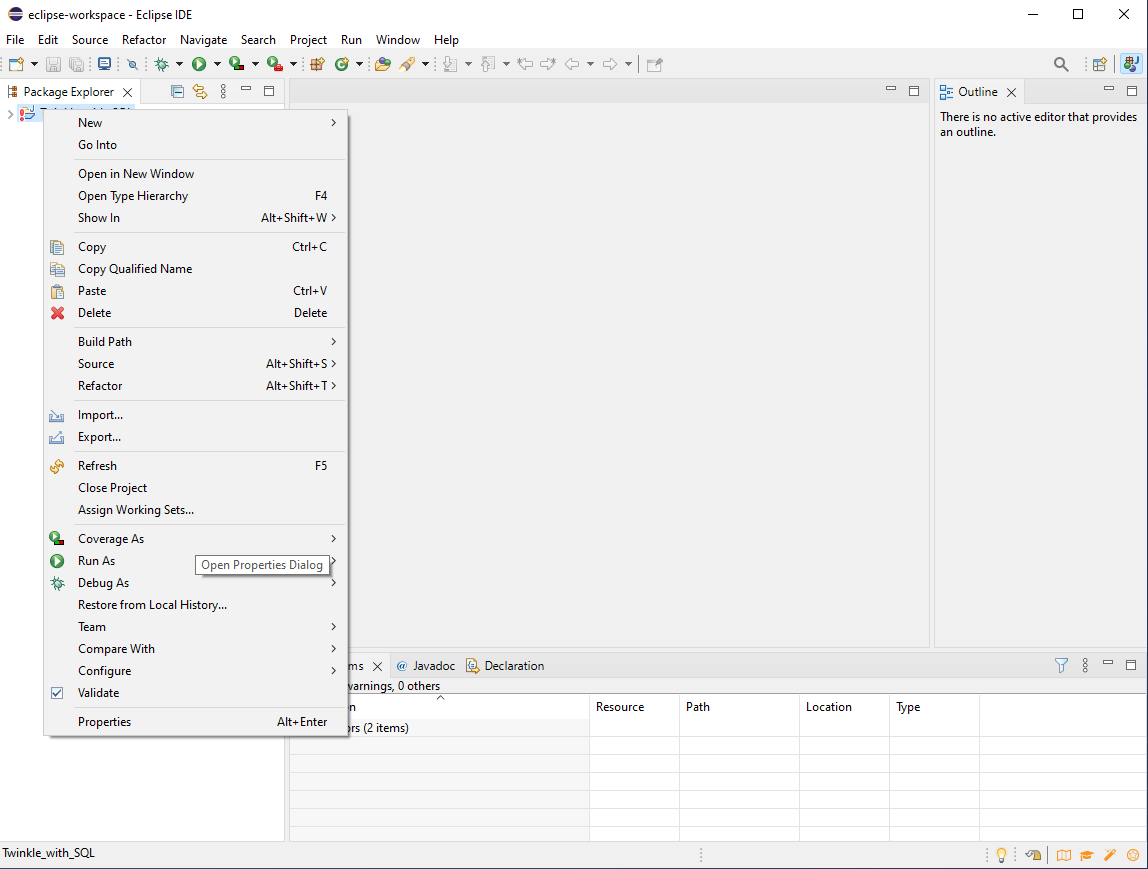This screenshot has width=1148, height=869.
Task: Switch to the Javadoc tab
Action: (426, 665)
